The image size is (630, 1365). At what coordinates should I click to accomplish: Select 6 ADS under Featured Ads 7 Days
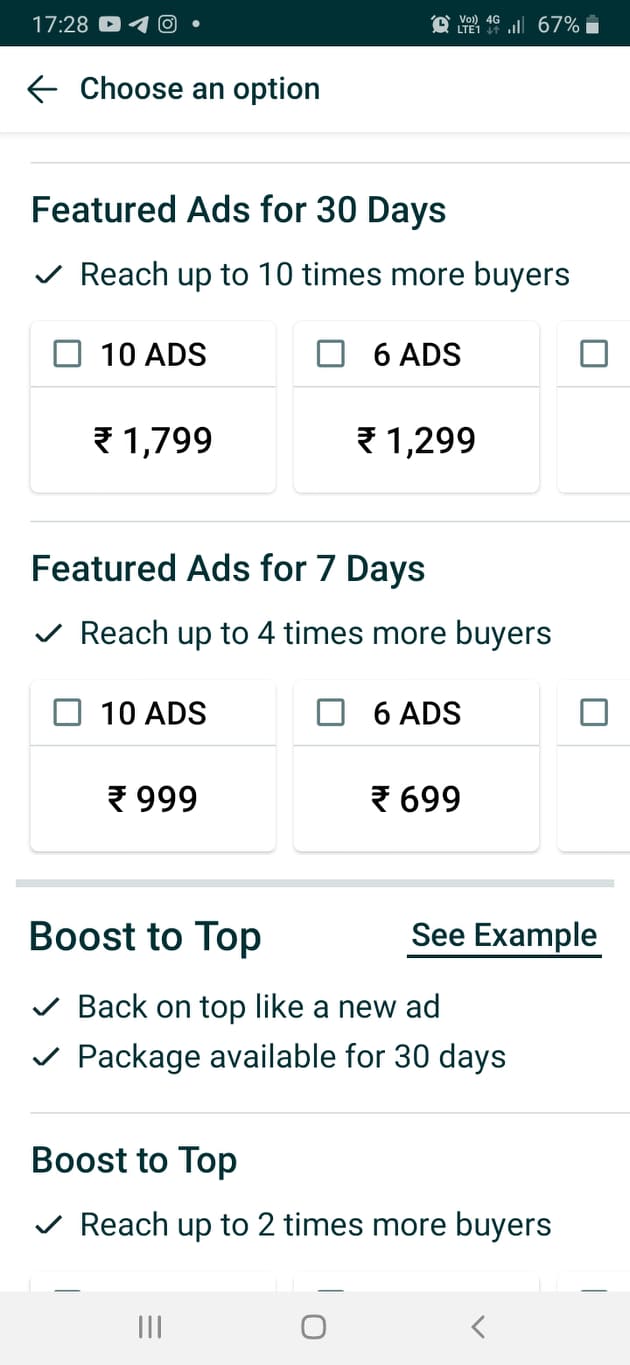click(x=330, y=711)
